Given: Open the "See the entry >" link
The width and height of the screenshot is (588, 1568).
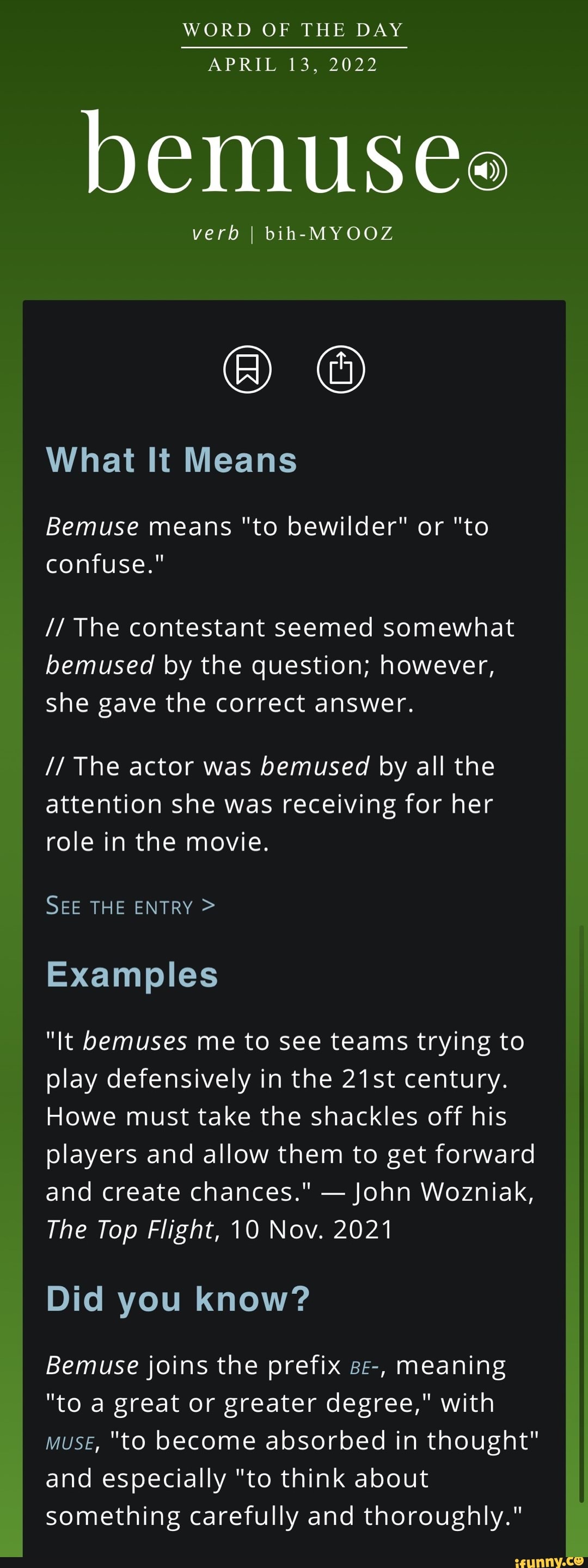Looking at the screenshot, I should (x=131, y=906).
